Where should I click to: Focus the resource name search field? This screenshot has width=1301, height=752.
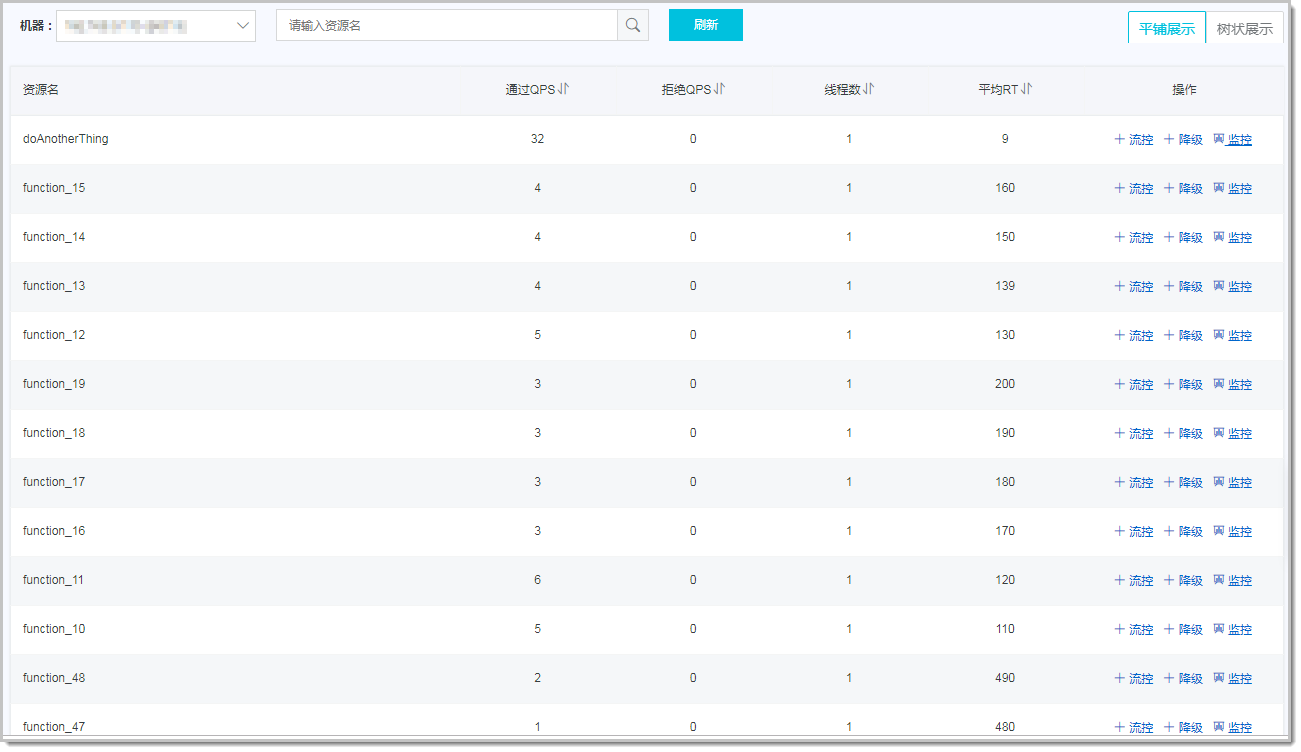coord(447,25)
